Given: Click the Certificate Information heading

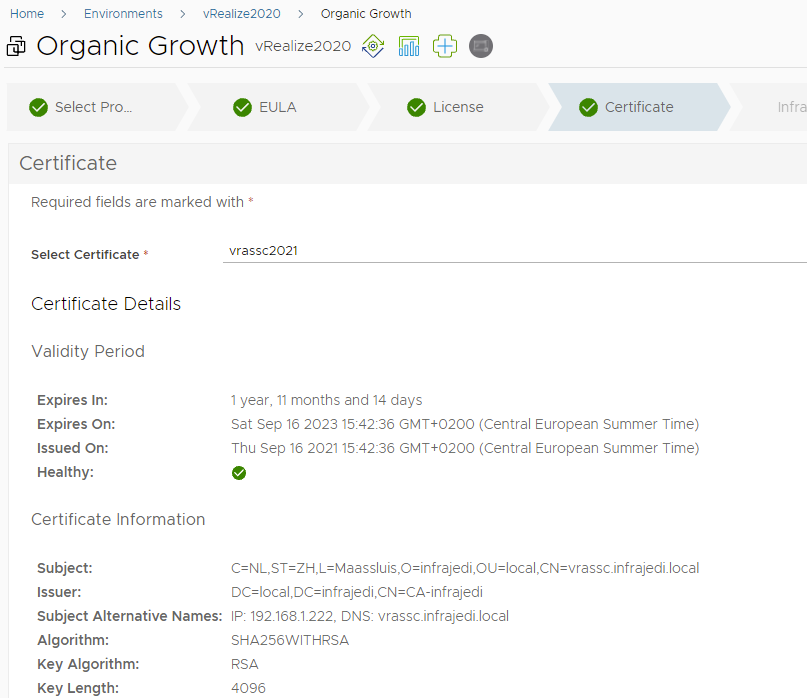Looking at the screenshot, I should click(x=118, y=519).
